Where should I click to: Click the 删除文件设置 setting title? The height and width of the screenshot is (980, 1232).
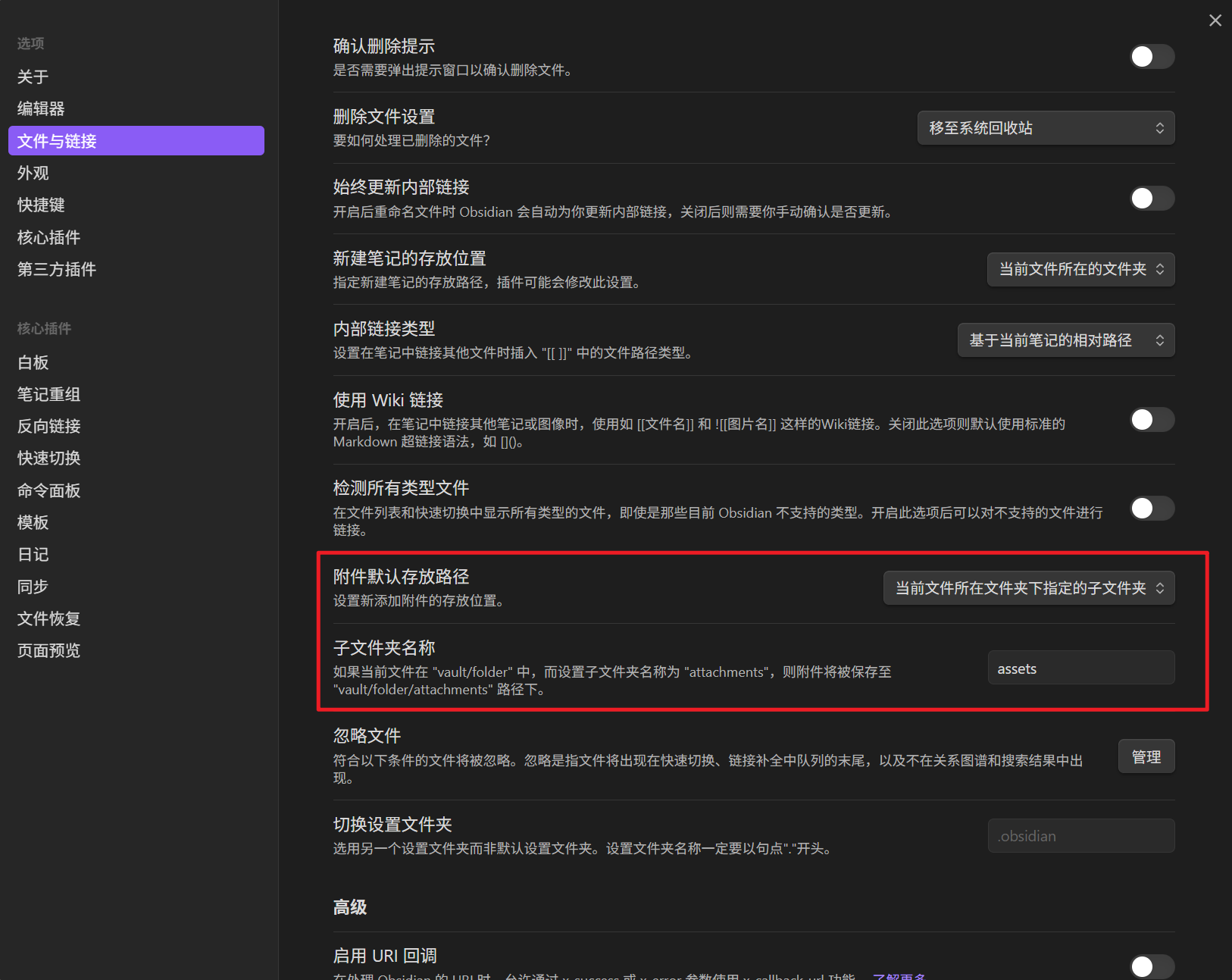[384, 117]
